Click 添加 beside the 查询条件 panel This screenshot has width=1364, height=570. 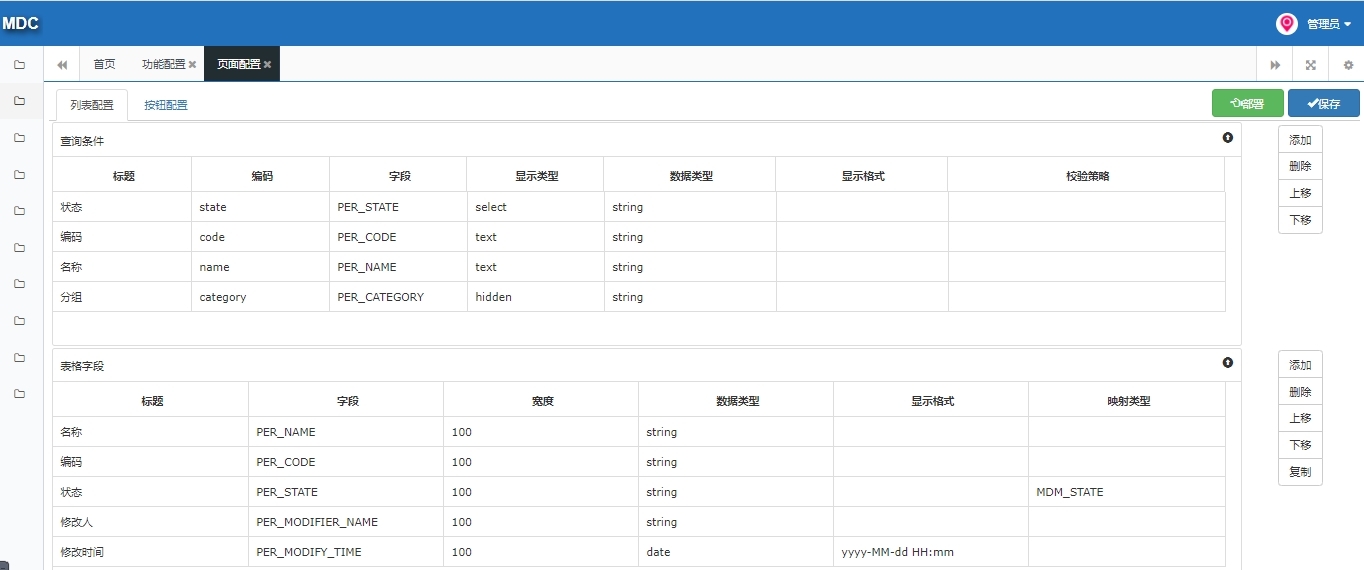click(1300, 140)
